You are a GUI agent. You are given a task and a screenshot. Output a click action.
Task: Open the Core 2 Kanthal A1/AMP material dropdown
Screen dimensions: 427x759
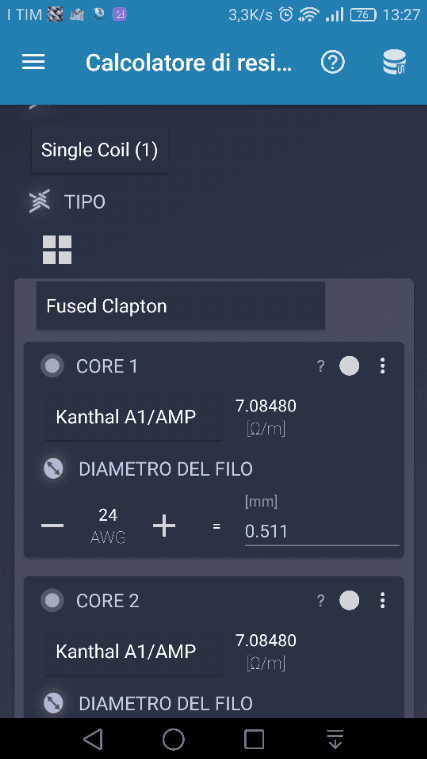click(134, 652)
